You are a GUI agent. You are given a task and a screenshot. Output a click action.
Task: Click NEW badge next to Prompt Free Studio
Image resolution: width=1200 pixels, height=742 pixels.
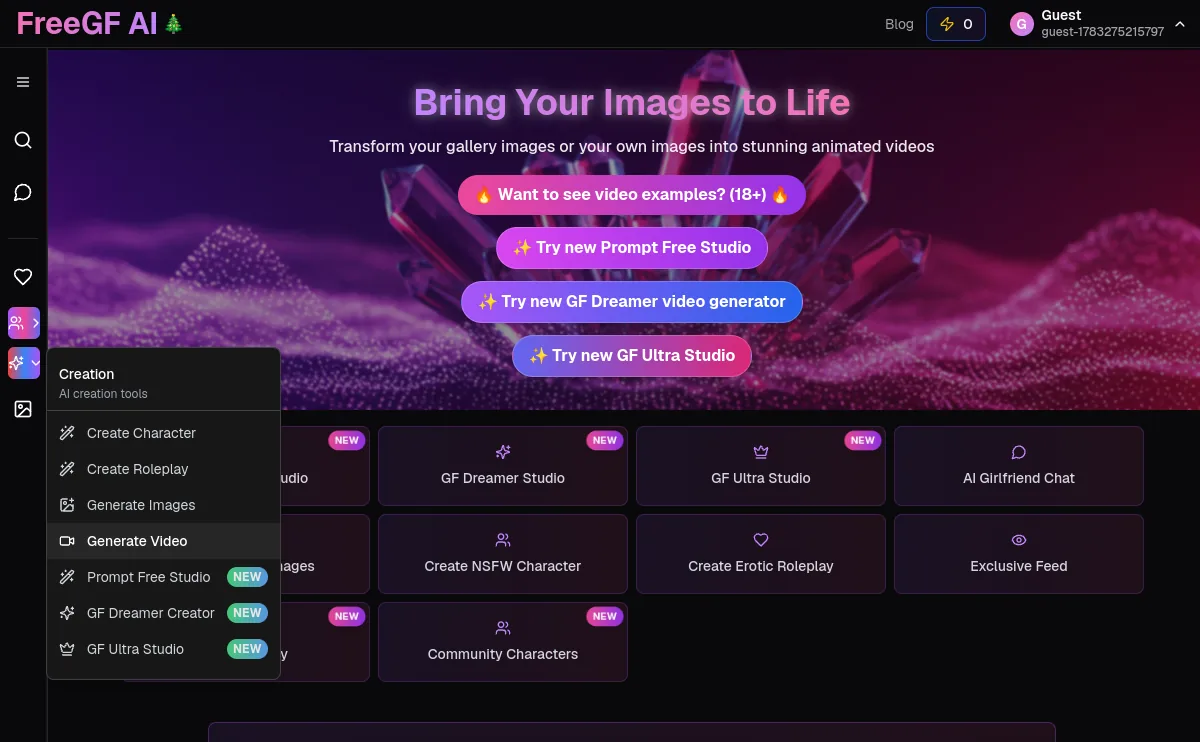coord(247,577)
